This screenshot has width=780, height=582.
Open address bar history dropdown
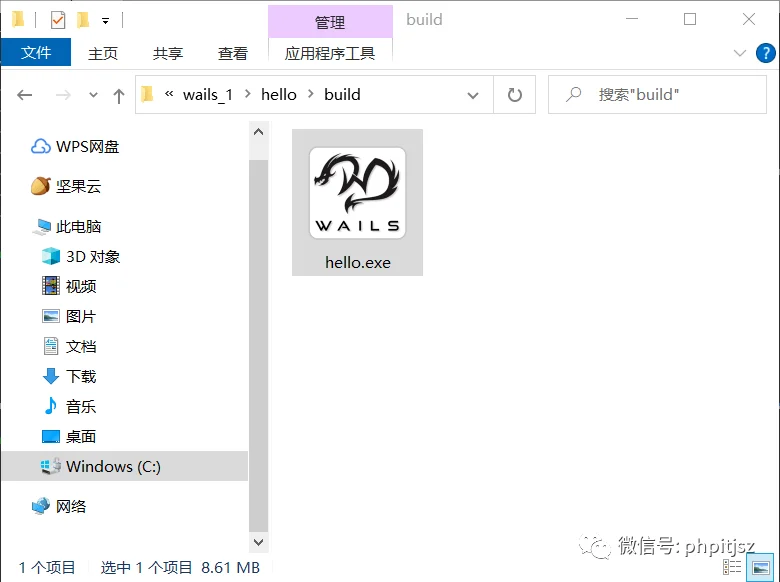[473, 95]
